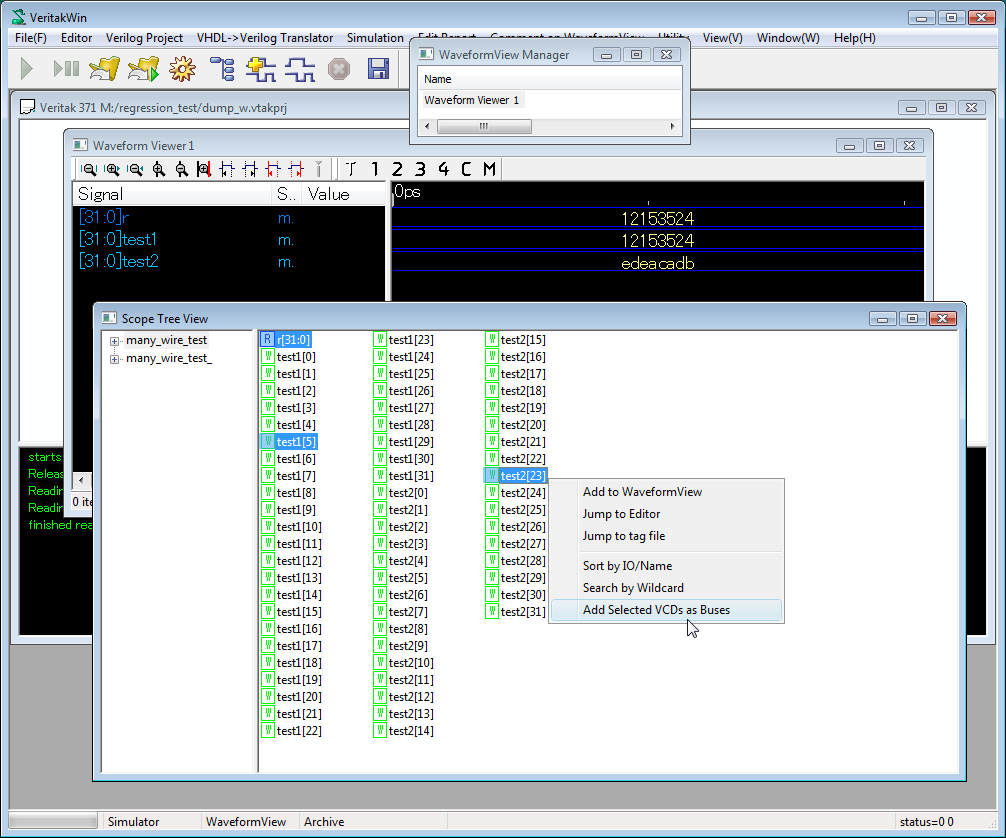
Task: Open the File(F) menu
Action: (31, 38)
